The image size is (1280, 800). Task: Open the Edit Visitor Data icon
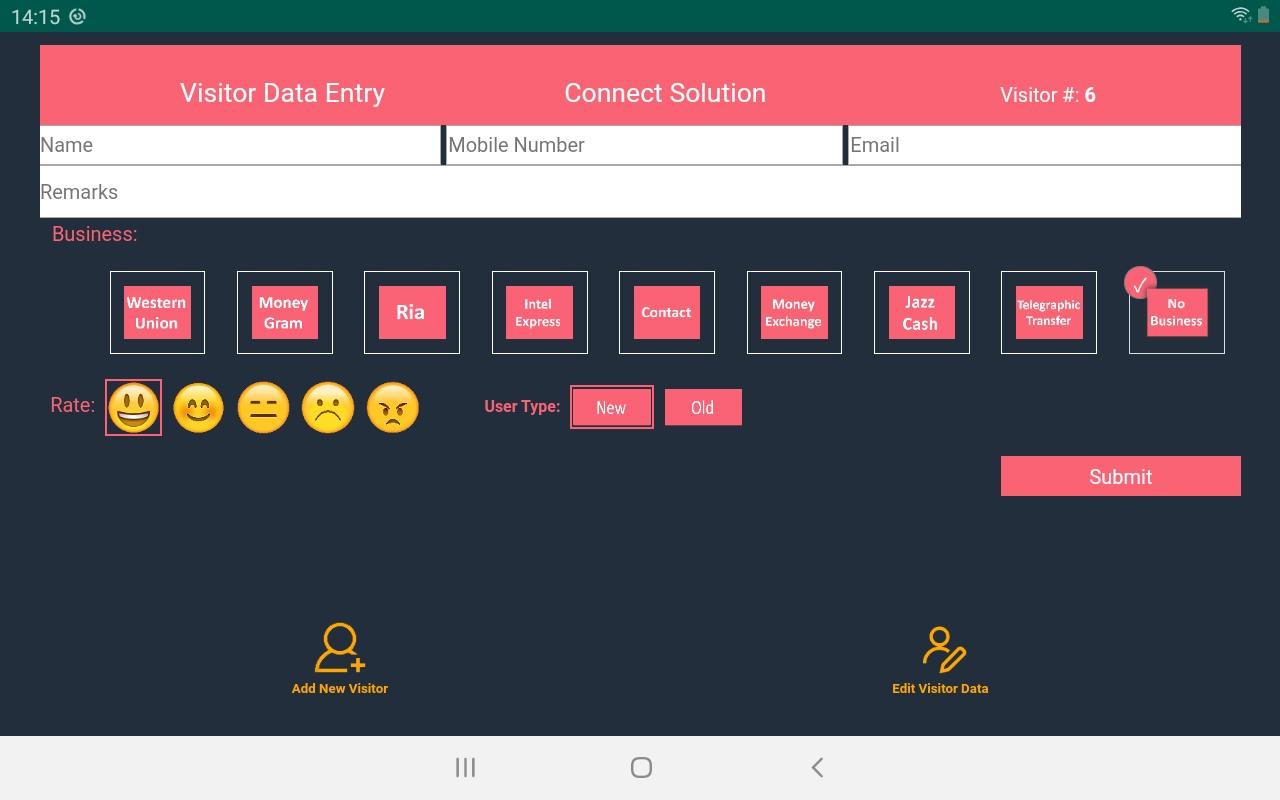click(943, 648)
